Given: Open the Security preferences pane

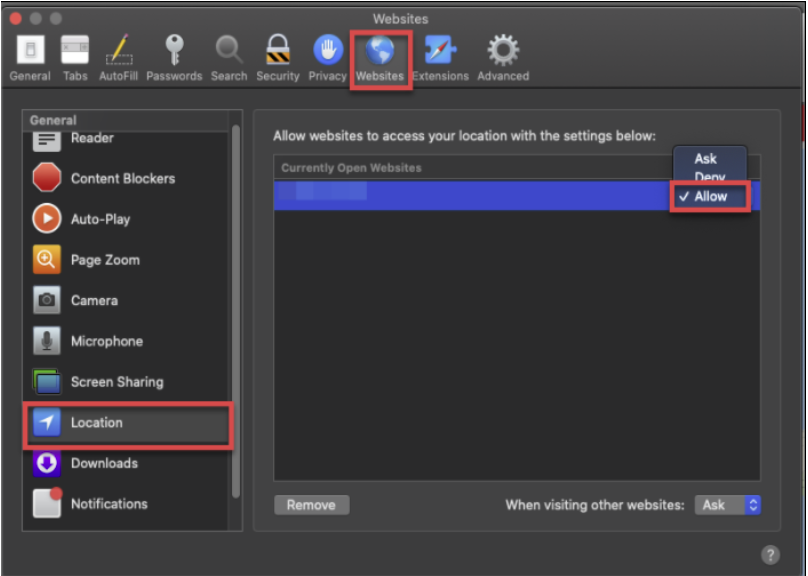Looking at the screenshot, I should [x=278, y=57].
